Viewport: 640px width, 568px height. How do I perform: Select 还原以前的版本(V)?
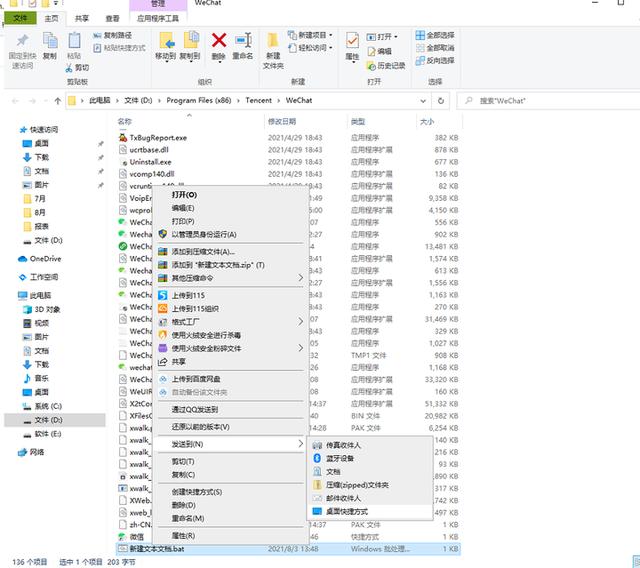tap(231, 427)
